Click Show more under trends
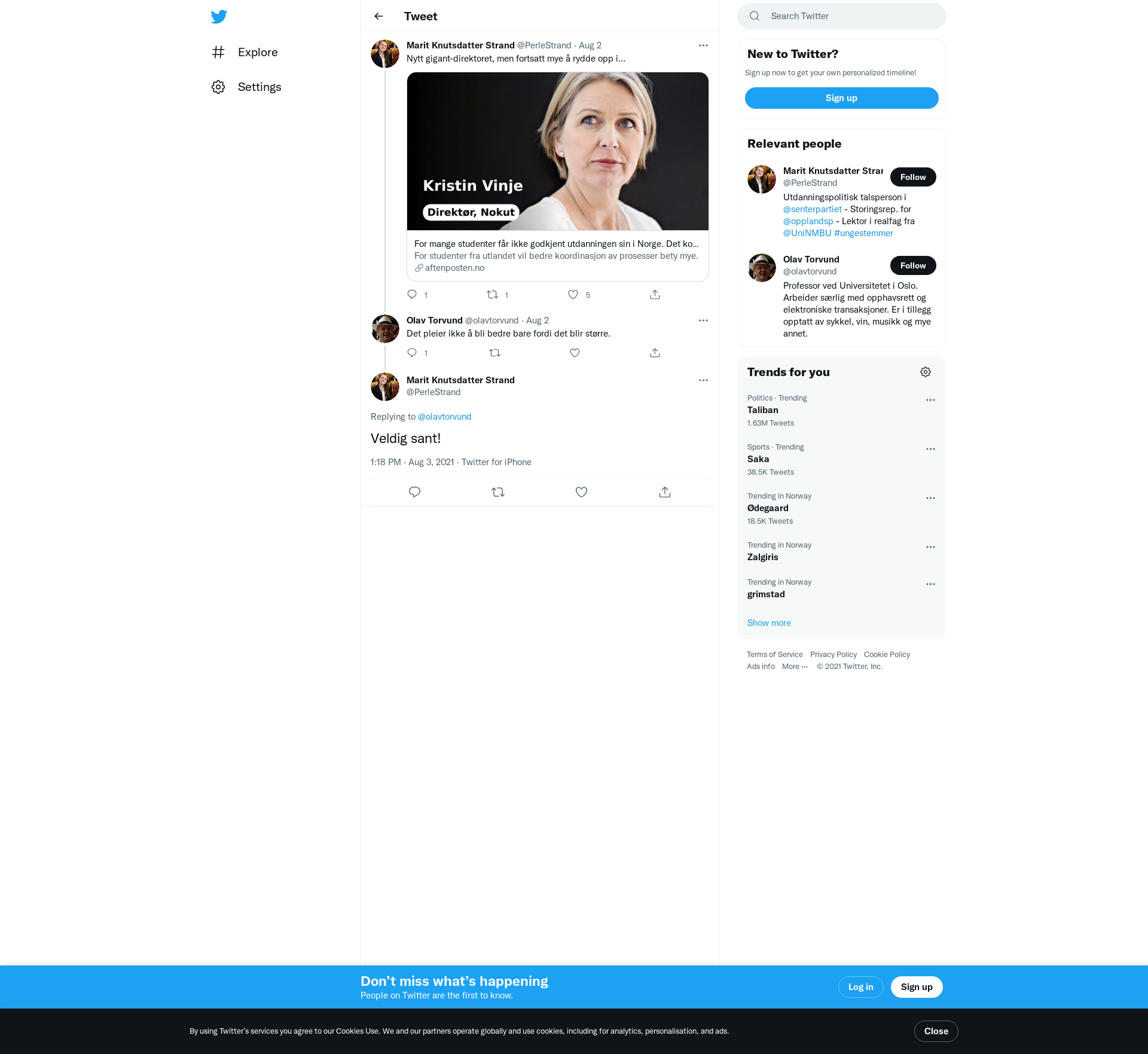Image resolution: width=1148 pixels, height=1054 pixels. click(769, 623)
